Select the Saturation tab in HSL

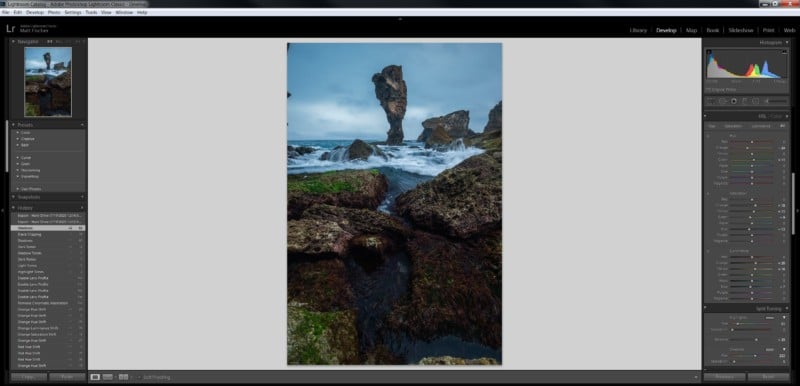[733, 126]
